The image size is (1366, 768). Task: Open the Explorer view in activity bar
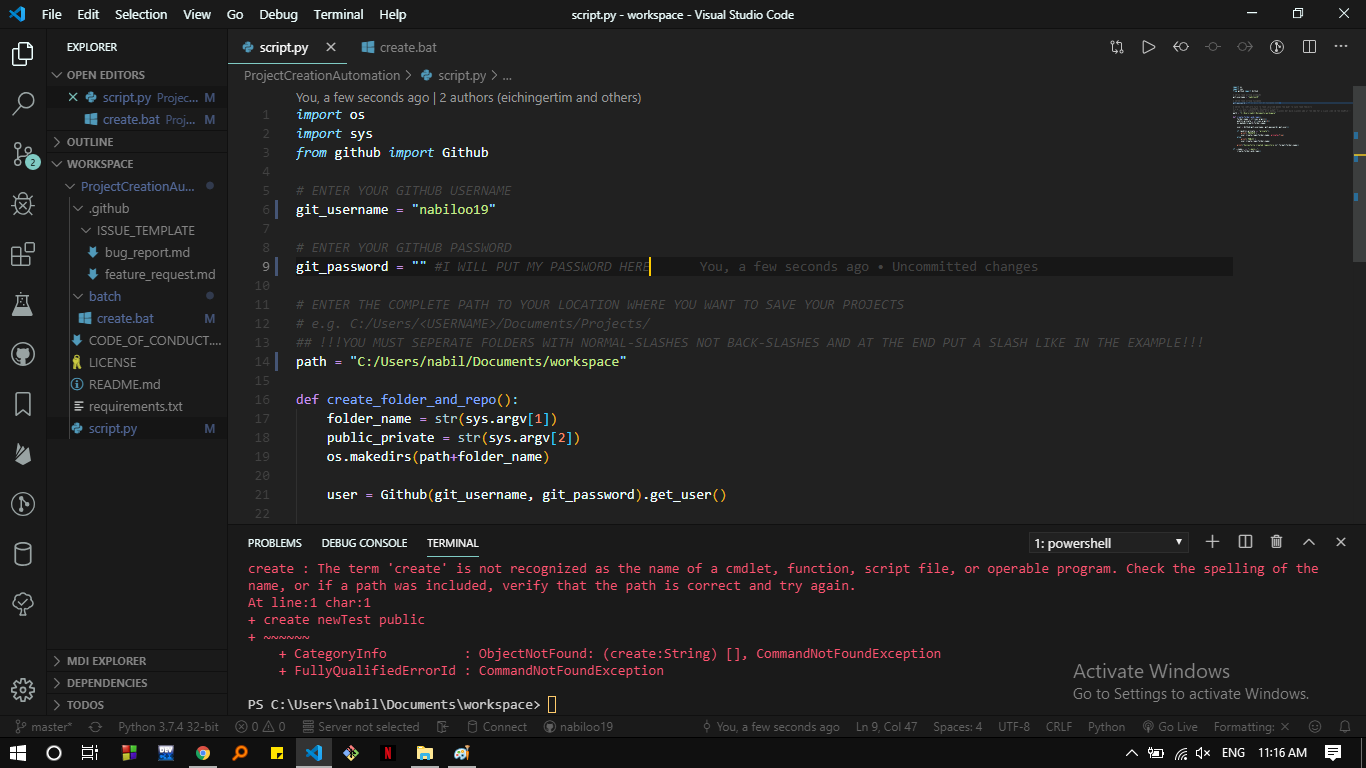[x=23, y=54]
